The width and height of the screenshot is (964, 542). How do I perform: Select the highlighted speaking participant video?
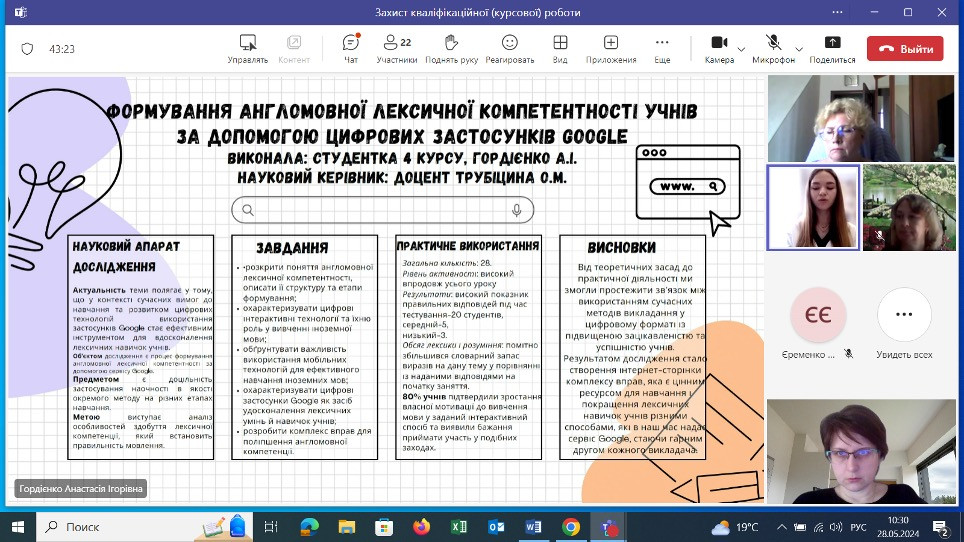tap(813, 208)
